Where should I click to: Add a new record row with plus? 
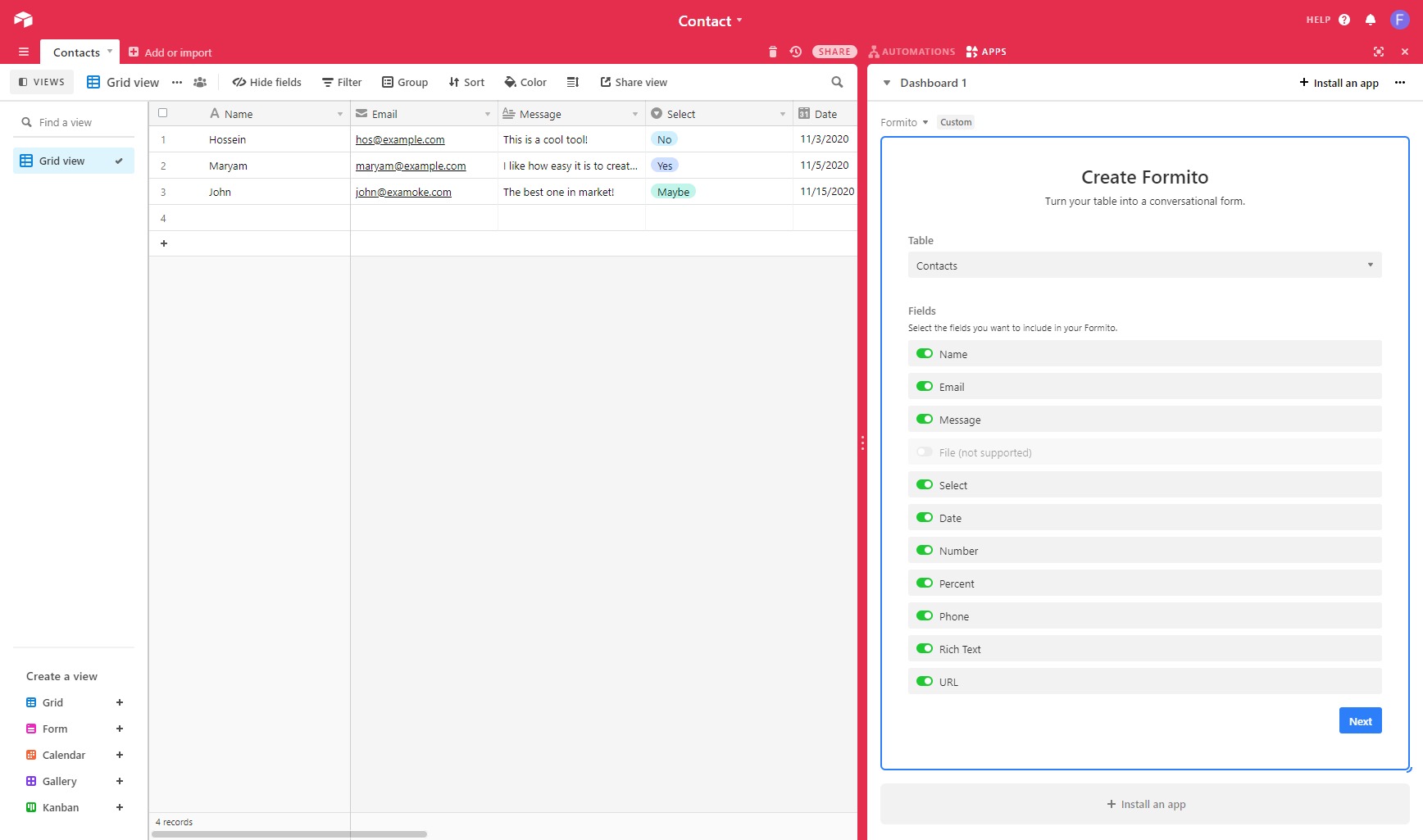pos(164,243)
